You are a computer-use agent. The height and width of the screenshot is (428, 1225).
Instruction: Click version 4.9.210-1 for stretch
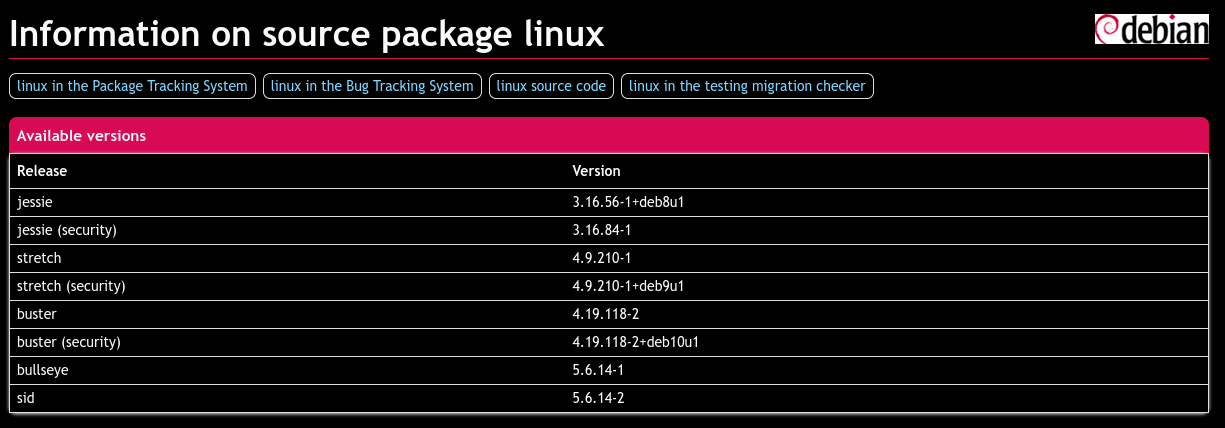click(x=601, y=258)
